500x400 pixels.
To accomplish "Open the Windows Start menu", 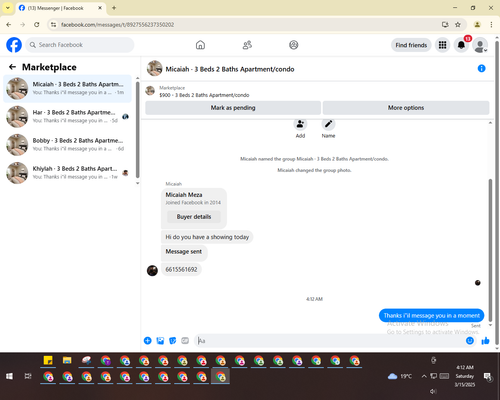I will (x=9, y=376).
